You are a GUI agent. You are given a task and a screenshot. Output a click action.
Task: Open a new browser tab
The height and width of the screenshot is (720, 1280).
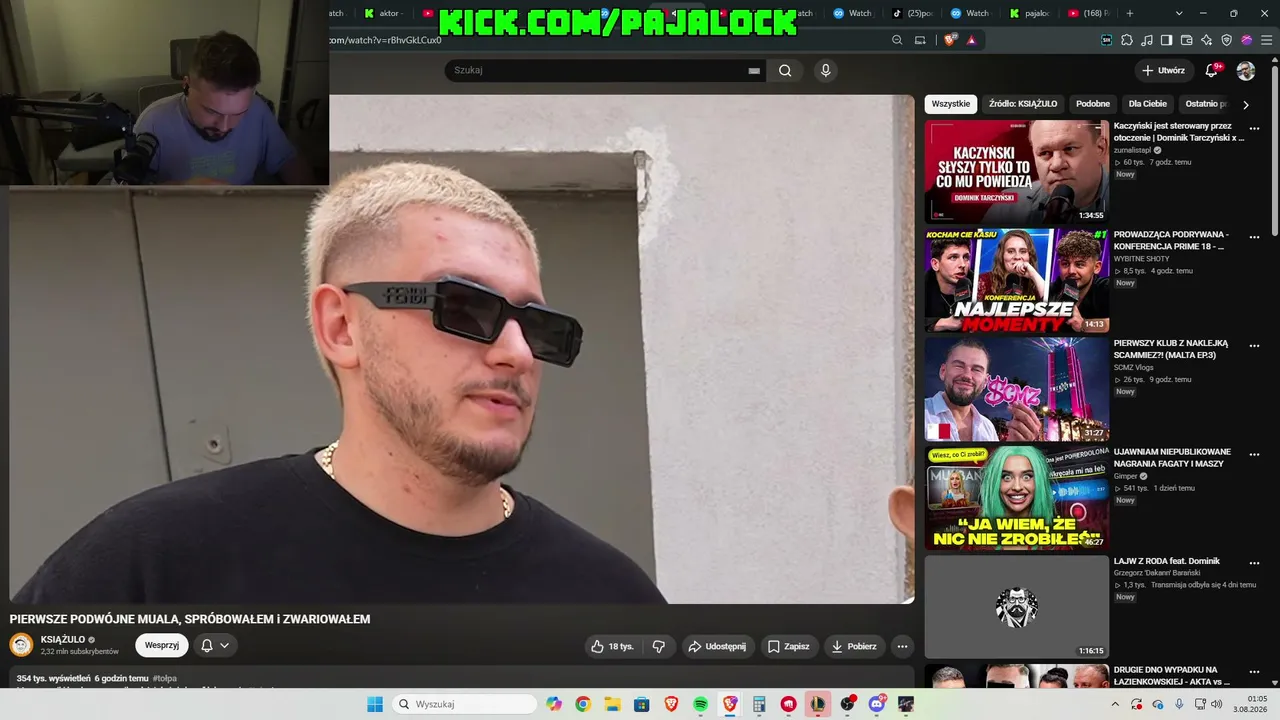coord(1130,13)
